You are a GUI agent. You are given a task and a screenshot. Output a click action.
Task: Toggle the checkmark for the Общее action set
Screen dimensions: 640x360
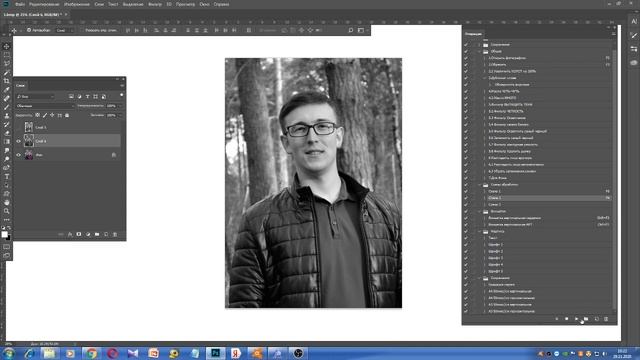click(466, 51)
